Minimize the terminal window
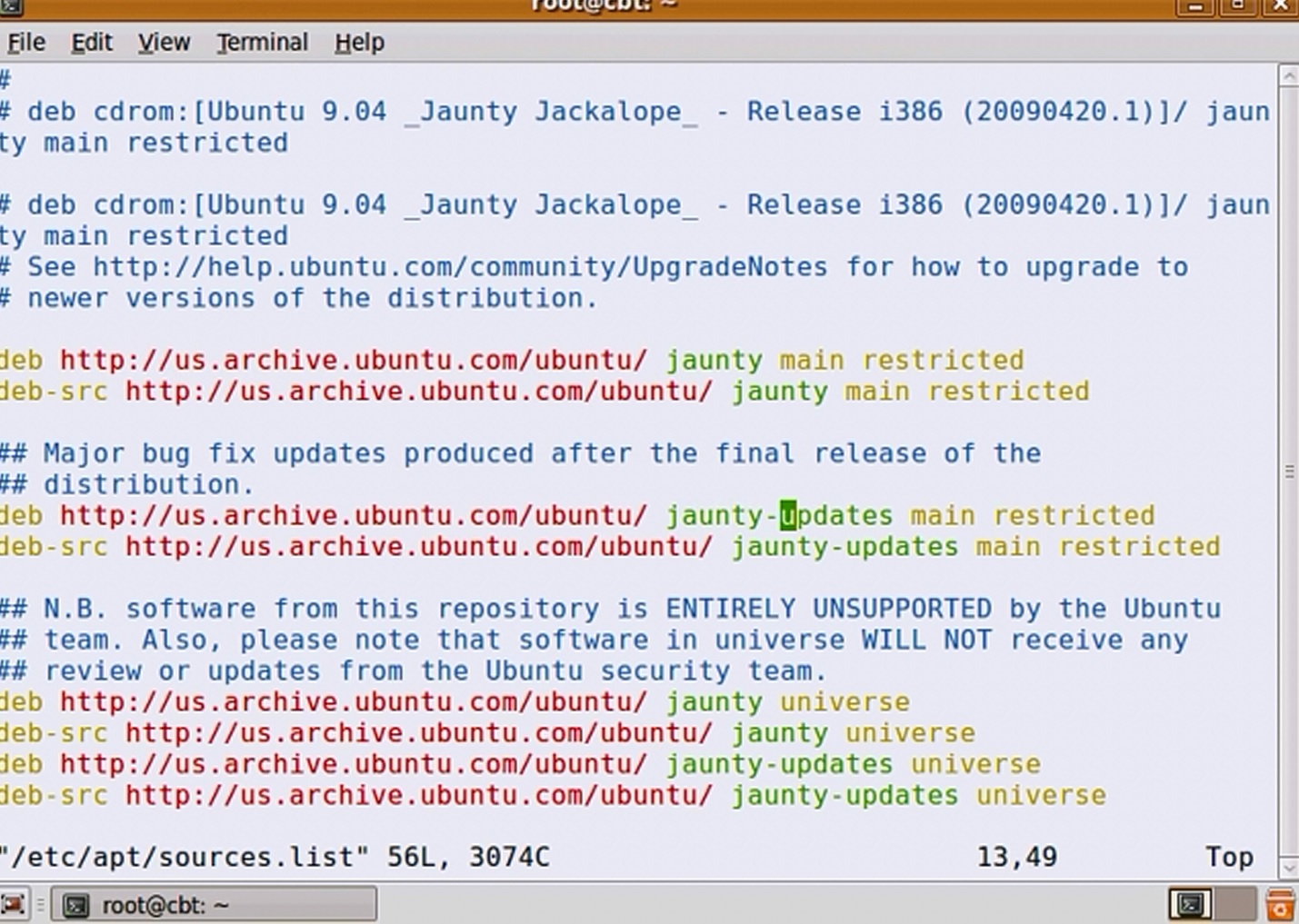Screen dimensions: 1299x924 click(x=1194, y=6)
